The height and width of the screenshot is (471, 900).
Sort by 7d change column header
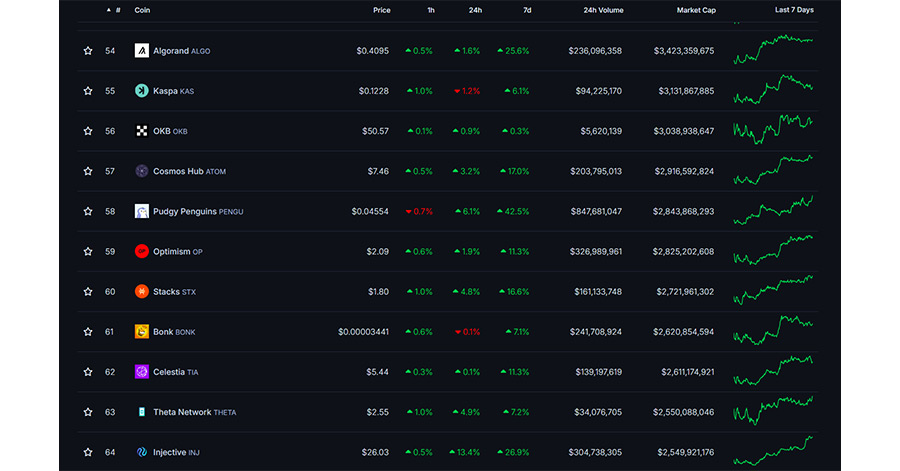(x=527, y=10)
